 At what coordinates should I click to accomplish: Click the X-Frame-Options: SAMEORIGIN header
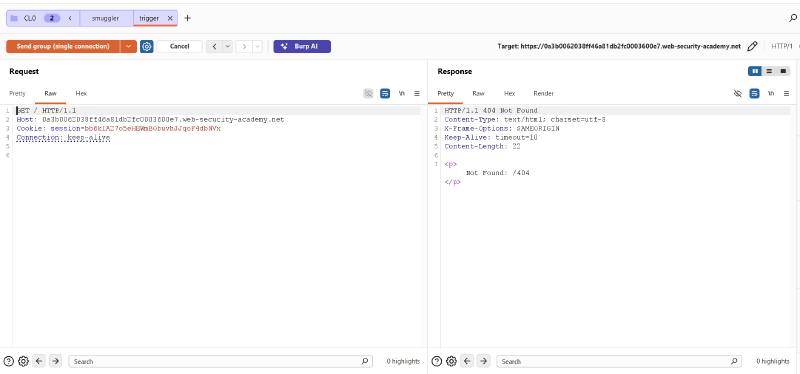[502, 129]
